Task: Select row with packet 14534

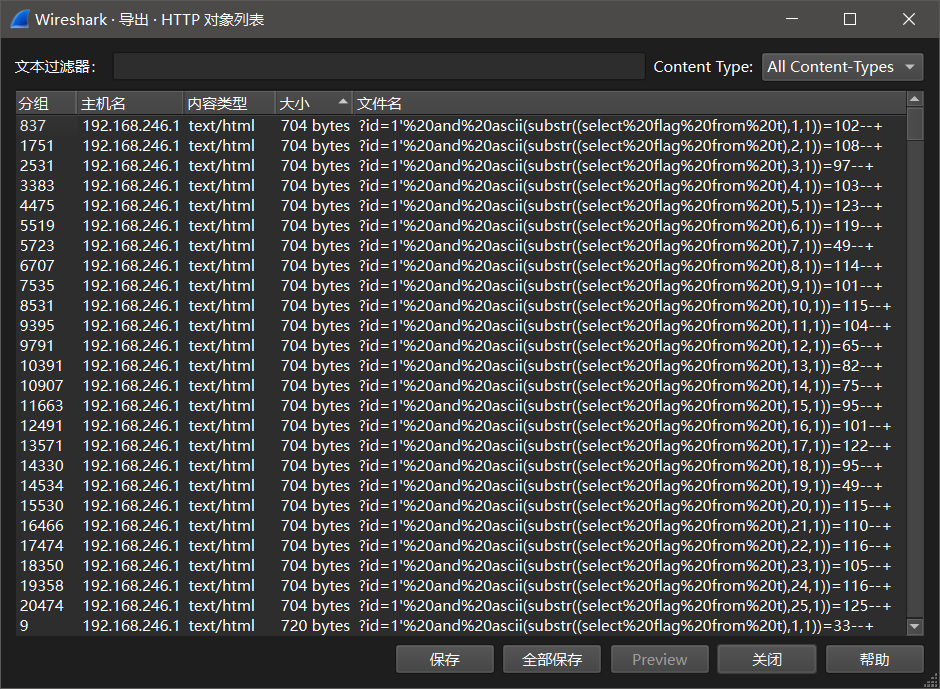Action: tap(460, 486)
